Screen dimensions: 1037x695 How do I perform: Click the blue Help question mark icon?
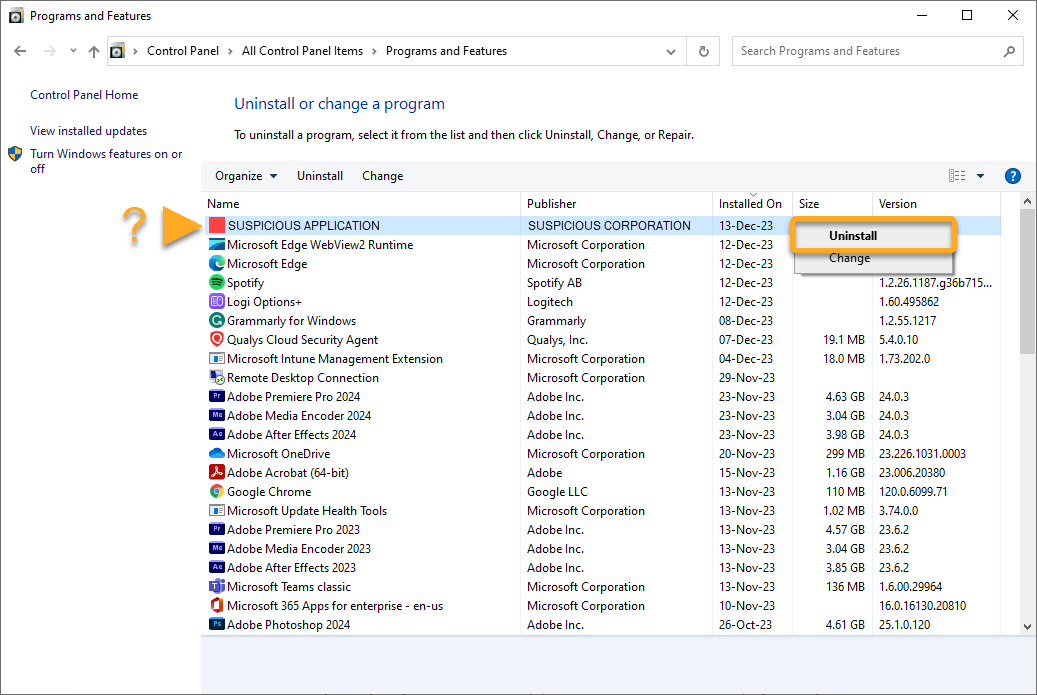click(x=1012, y=176)
